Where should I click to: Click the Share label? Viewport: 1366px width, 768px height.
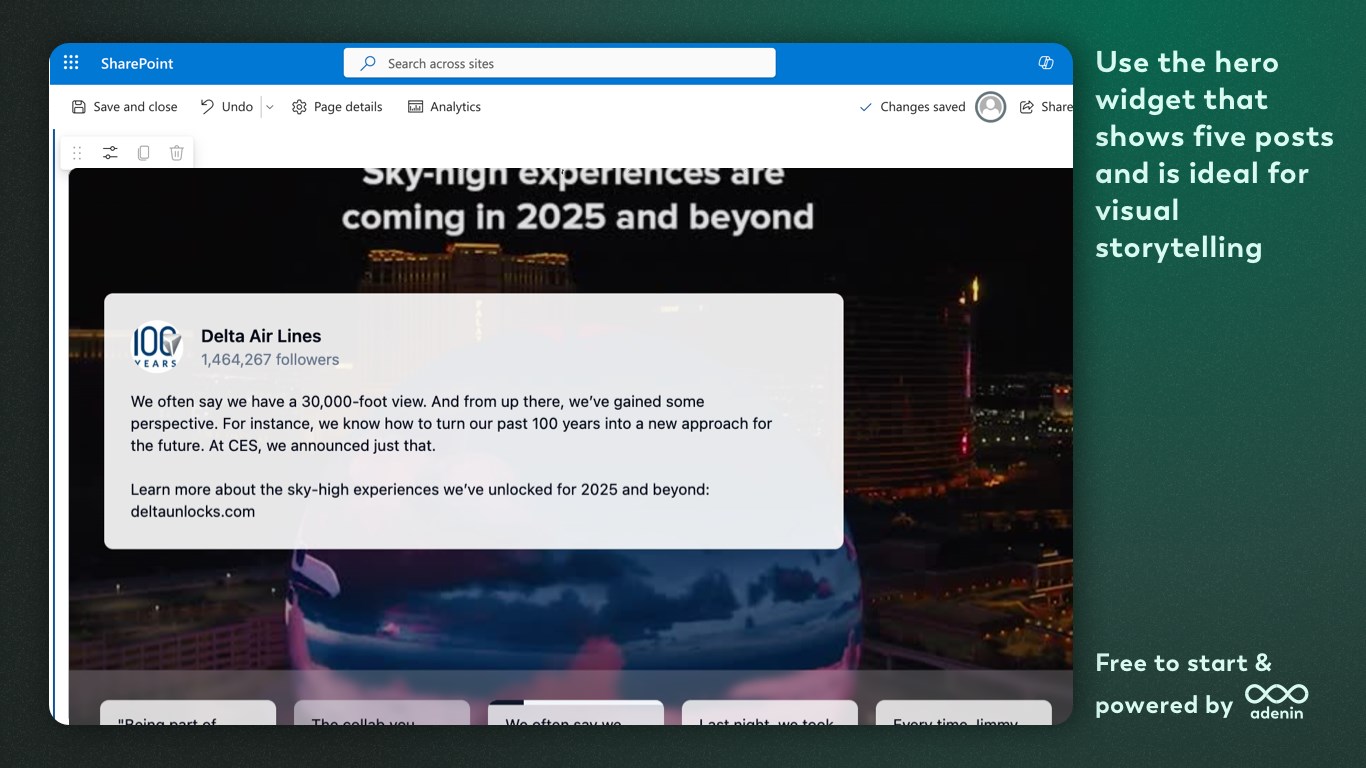click(1057, 107)
